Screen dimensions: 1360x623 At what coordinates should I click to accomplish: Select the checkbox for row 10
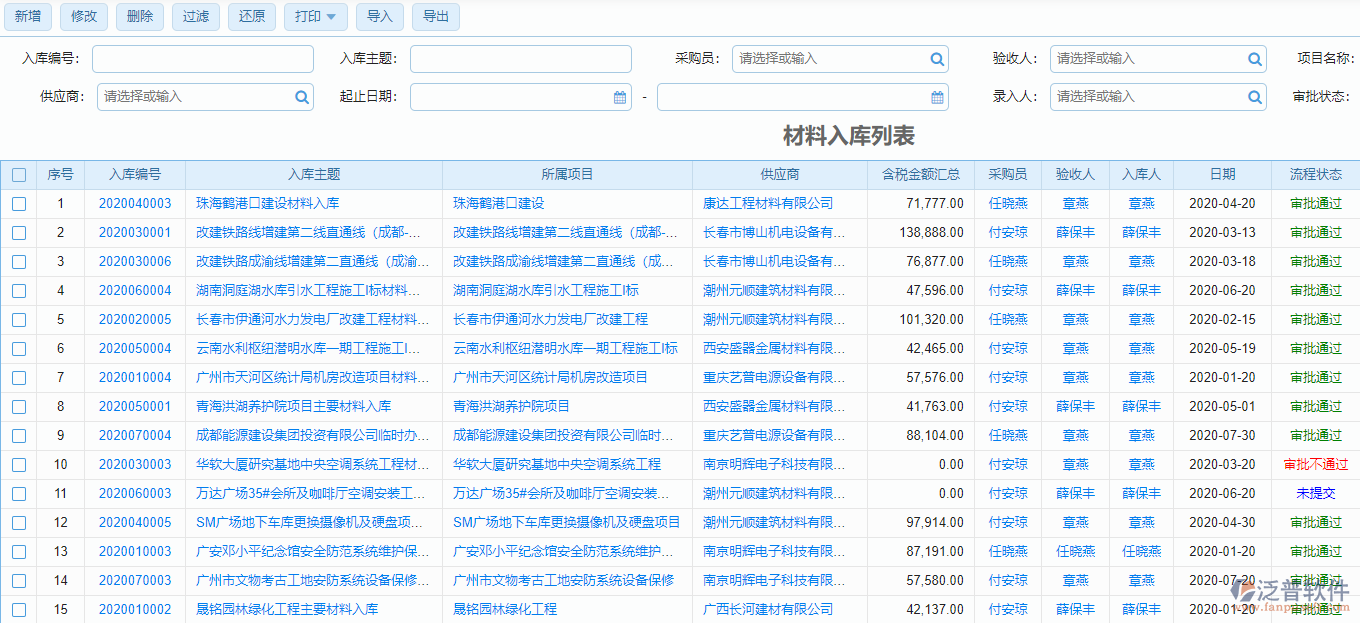coord(19,465)
